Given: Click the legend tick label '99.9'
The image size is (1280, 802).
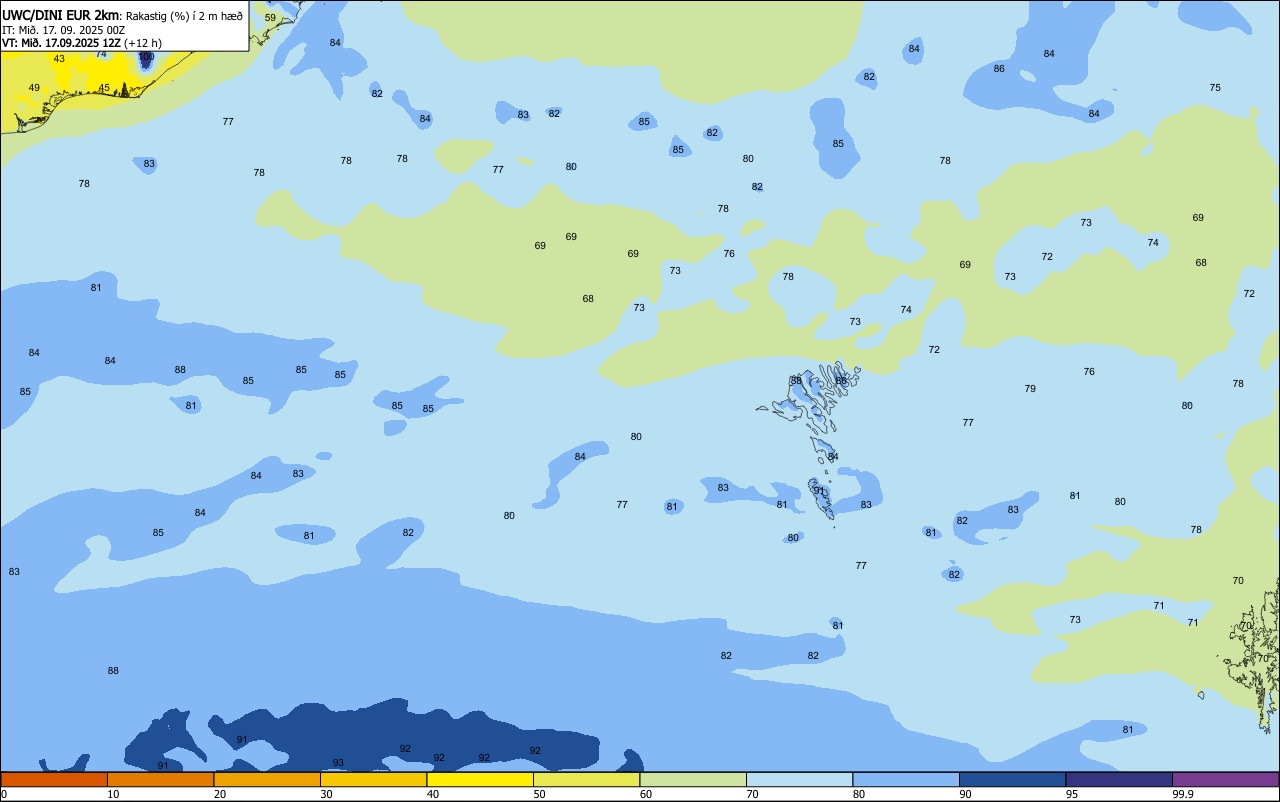Looking at the screenshot, I should [x=1182, y=794].
